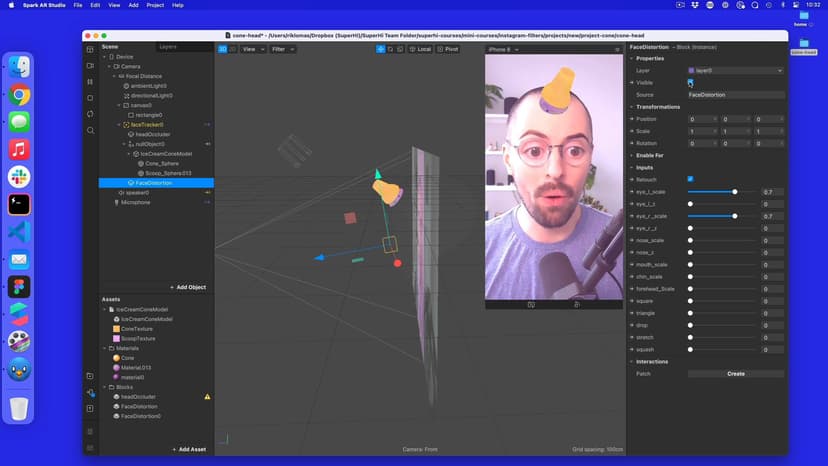828x466 pixels.
Task: Open the Project menu
Action: 155,5
